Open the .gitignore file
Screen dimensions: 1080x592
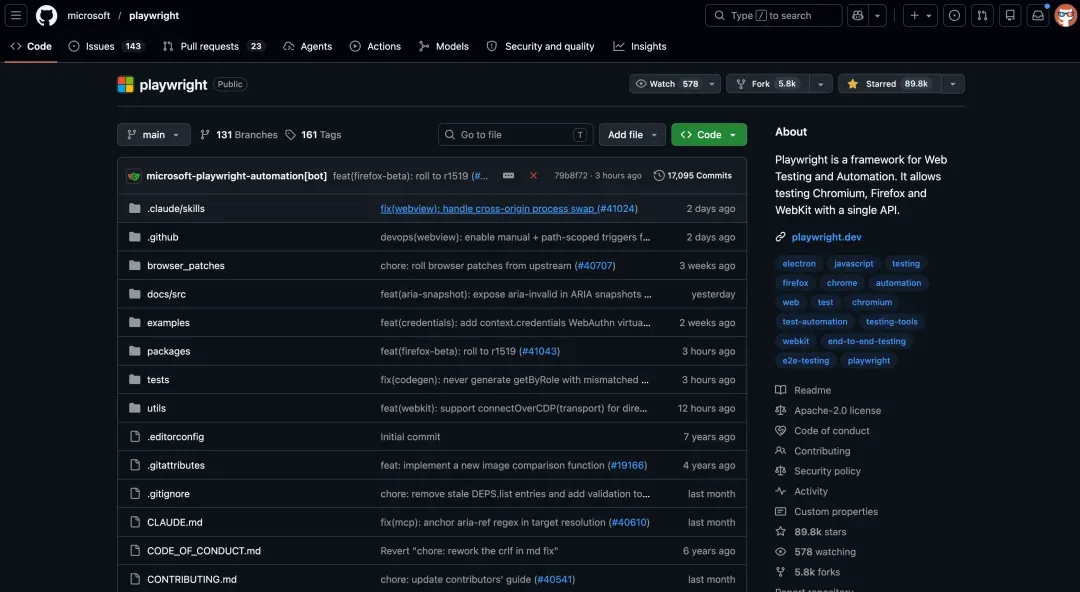(168, 493)
